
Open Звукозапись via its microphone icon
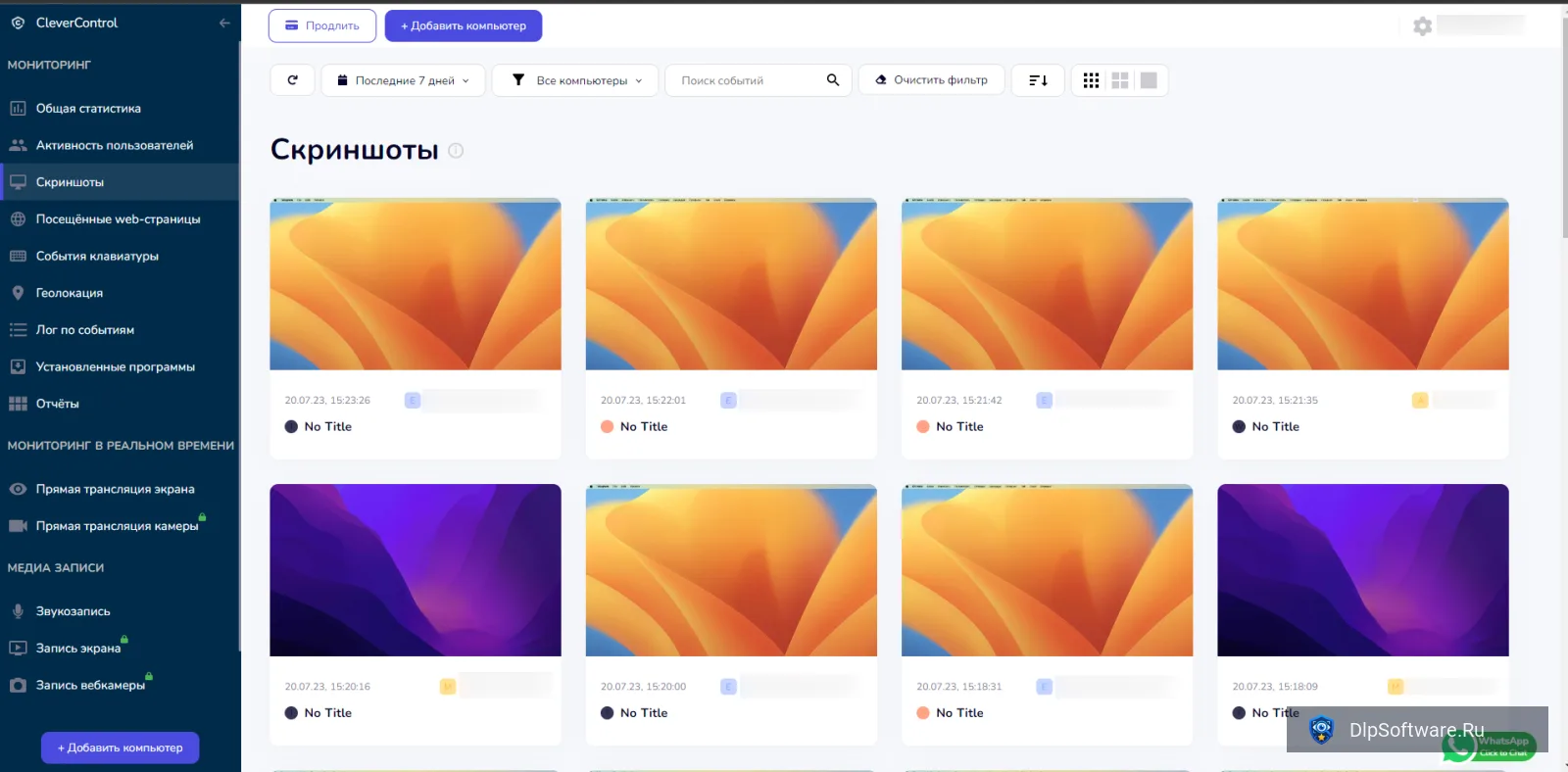[18, 611]
